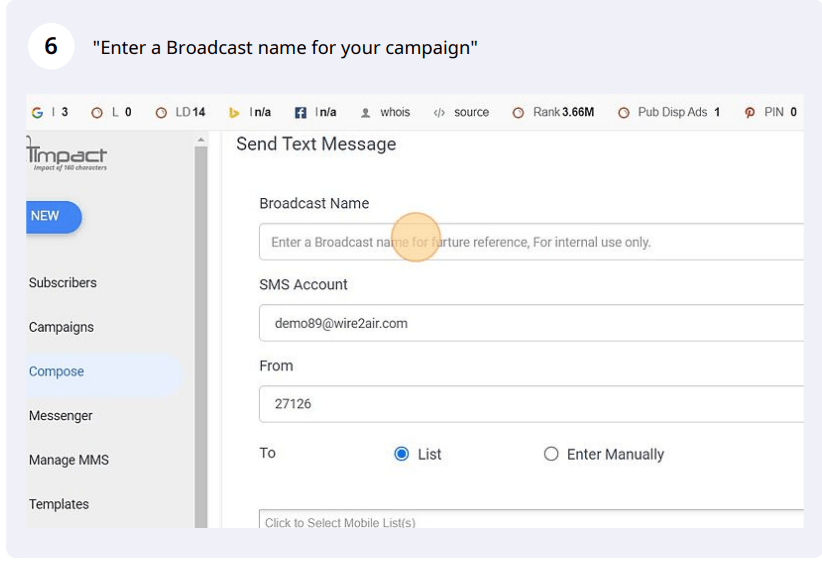This screenshot has width=822, height=562.
Task: Click into the Broadcast Name field
Action: click(x=531, y=242)
